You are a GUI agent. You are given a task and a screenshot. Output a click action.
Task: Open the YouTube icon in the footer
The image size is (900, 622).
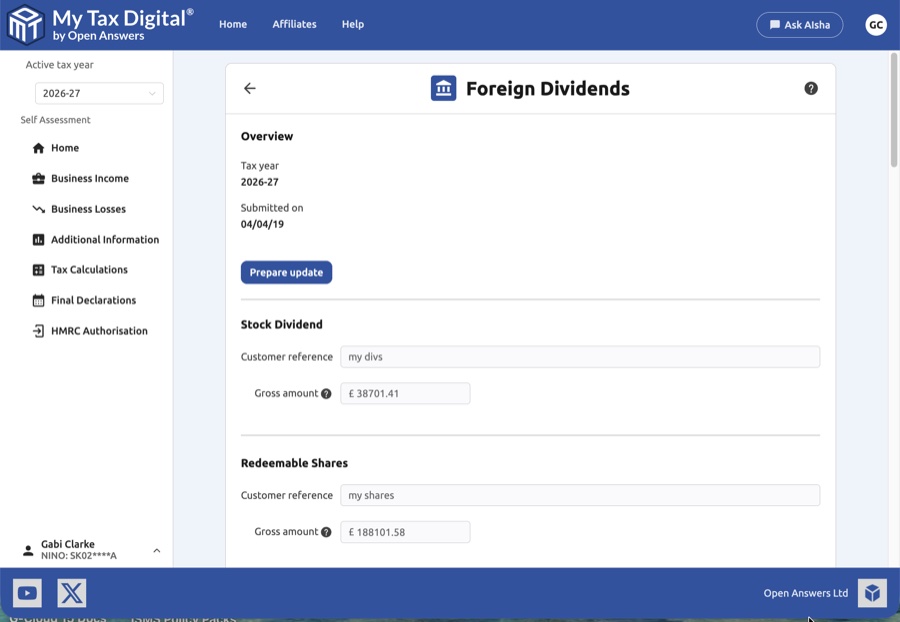pyautogui.click(x=27, y=592)
